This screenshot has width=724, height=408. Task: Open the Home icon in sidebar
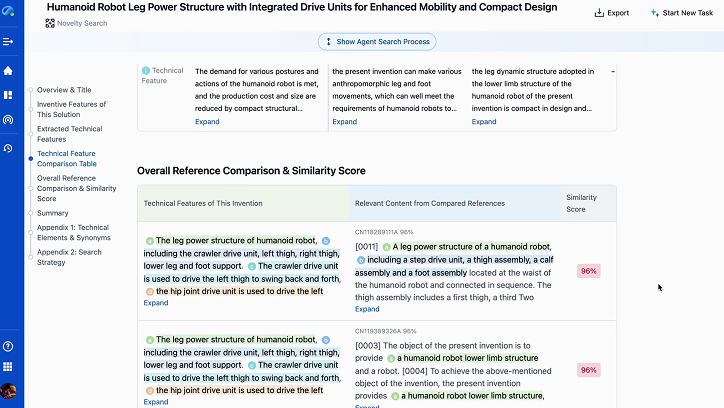click(x=8, y=71)
